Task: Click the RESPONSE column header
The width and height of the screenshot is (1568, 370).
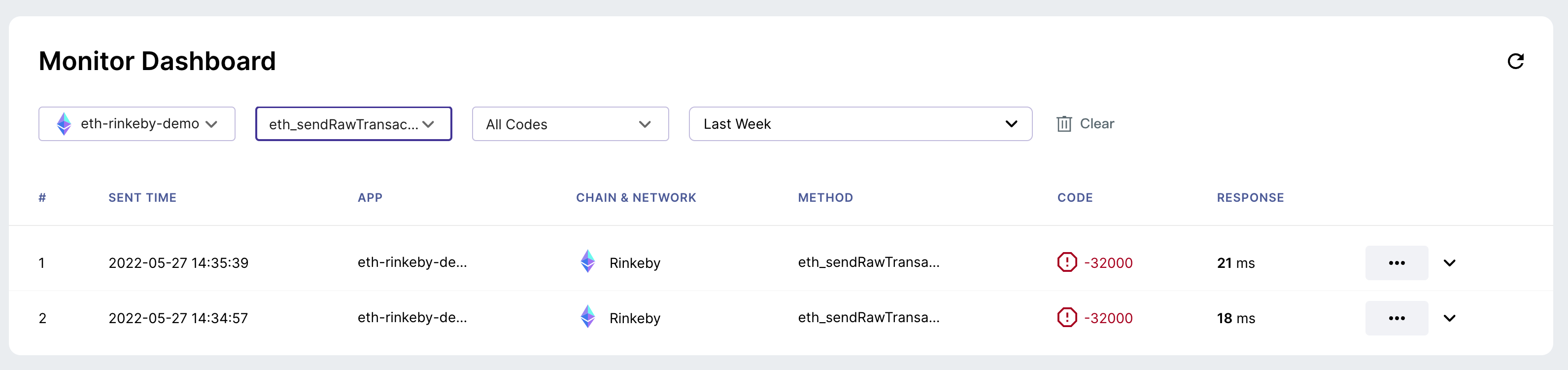Action: coord(1250,197)
